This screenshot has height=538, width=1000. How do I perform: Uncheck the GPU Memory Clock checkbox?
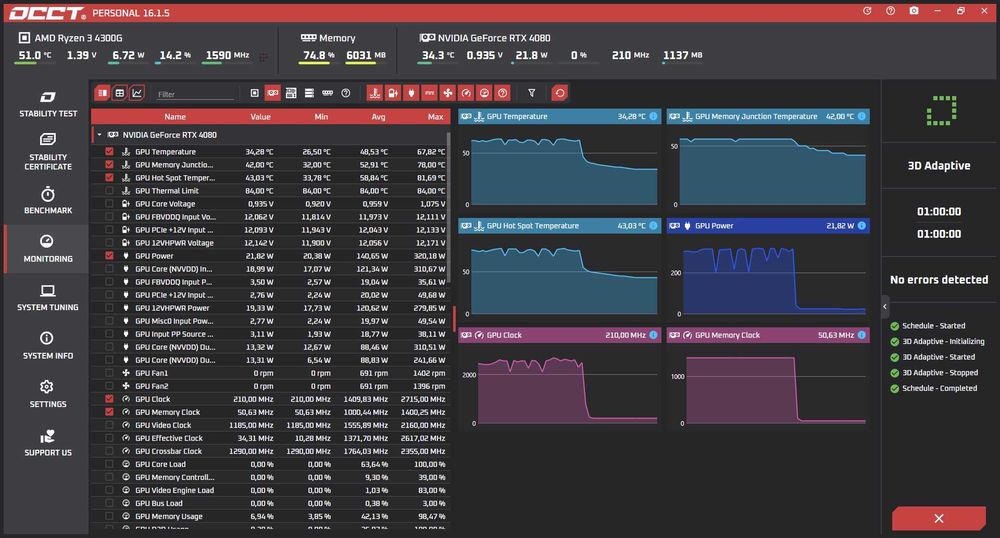(x=109, y=412)
